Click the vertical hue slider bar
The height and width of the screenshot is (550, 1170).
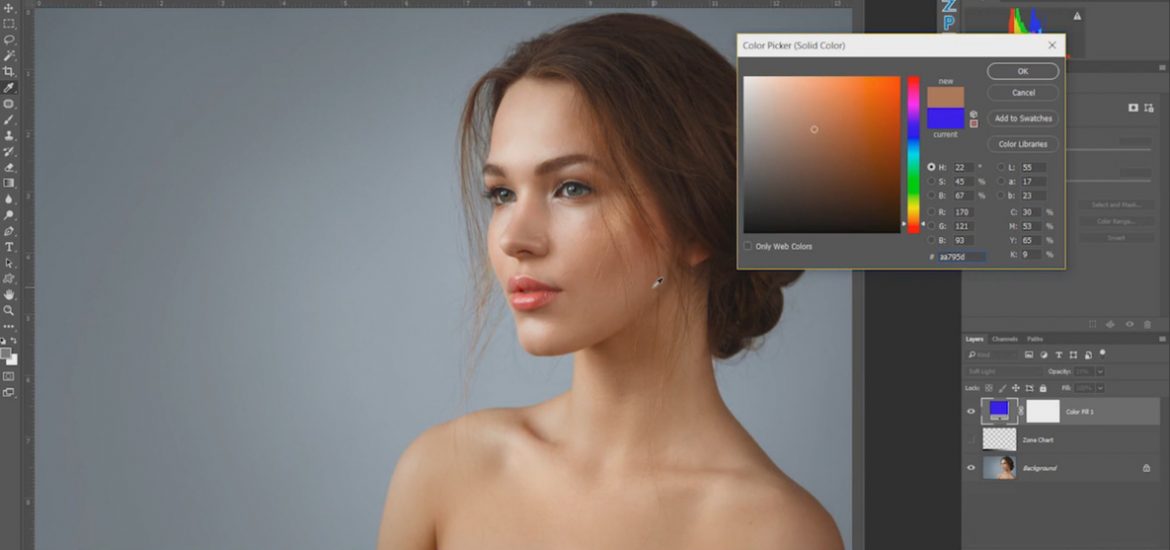tap(913, 154)
